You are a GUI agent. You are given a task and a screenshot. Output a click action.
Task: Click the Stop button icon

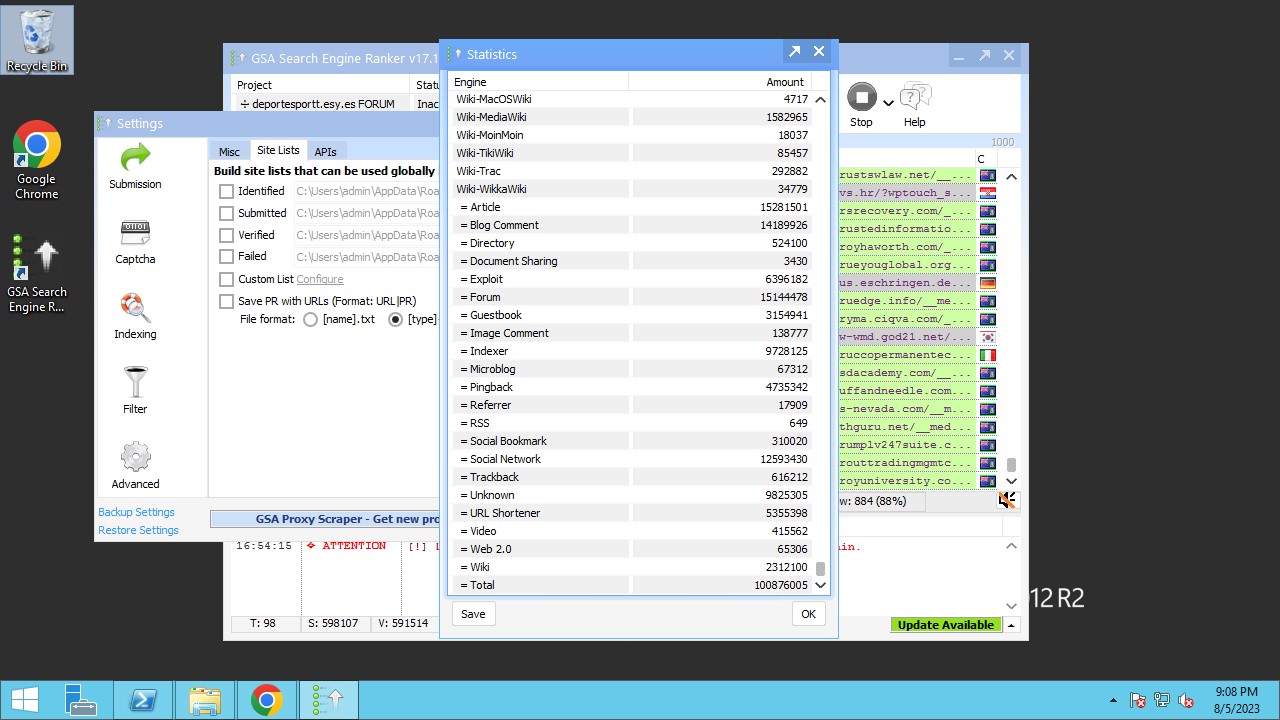861,98
